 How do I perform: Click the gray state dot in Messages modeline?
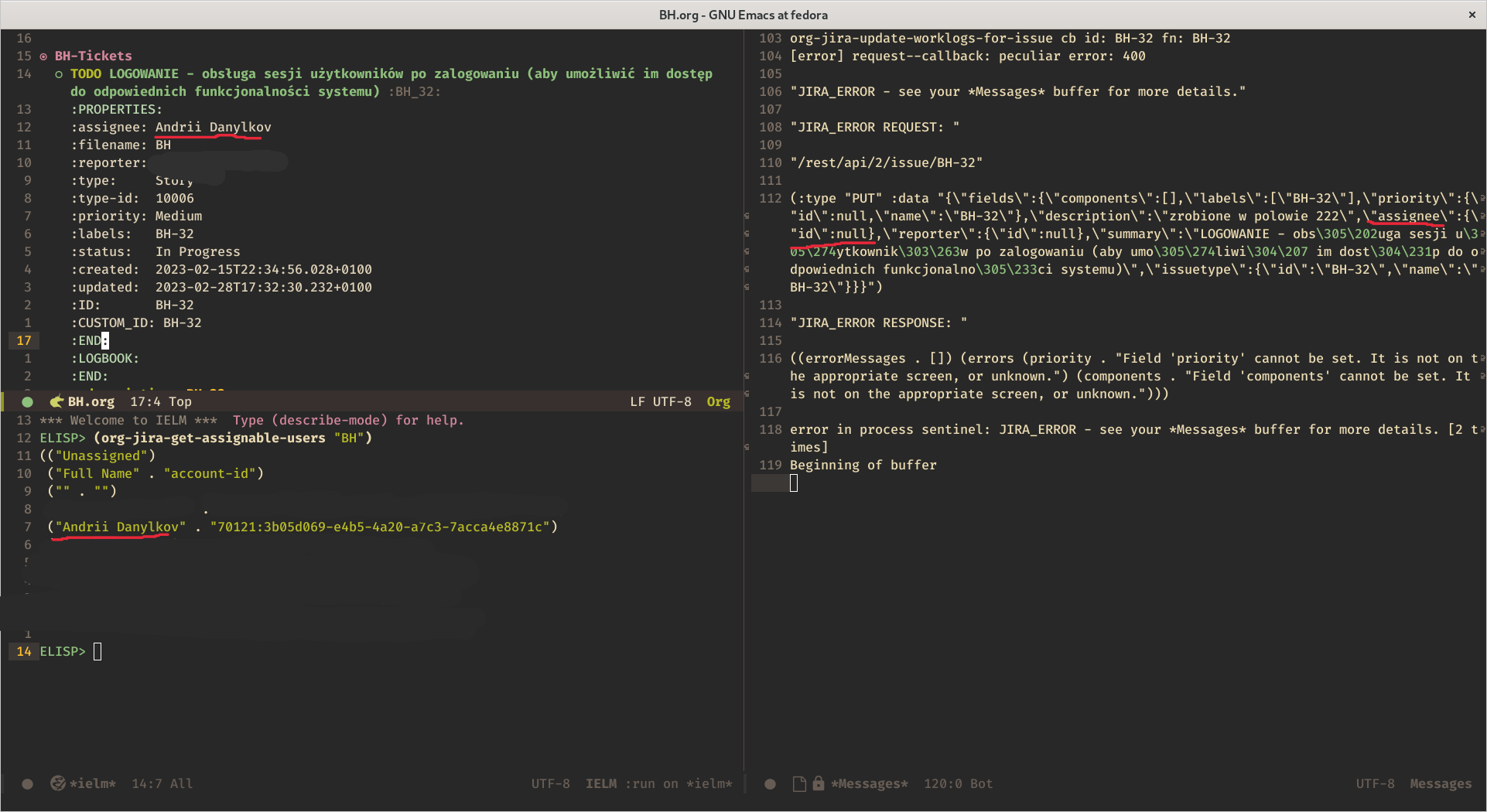click(770, 784)
